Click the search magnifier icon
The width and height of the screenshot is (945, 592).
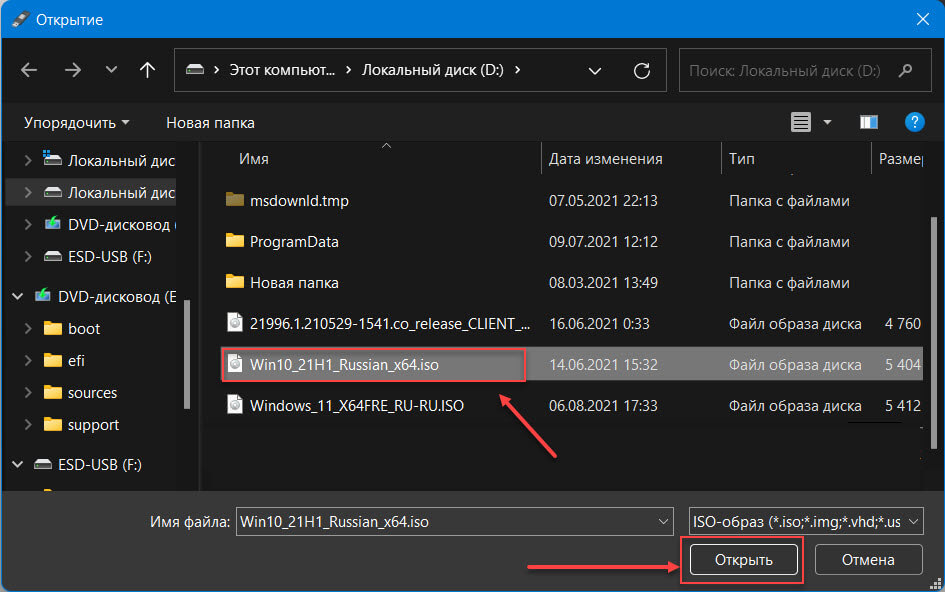coord(905,71)
